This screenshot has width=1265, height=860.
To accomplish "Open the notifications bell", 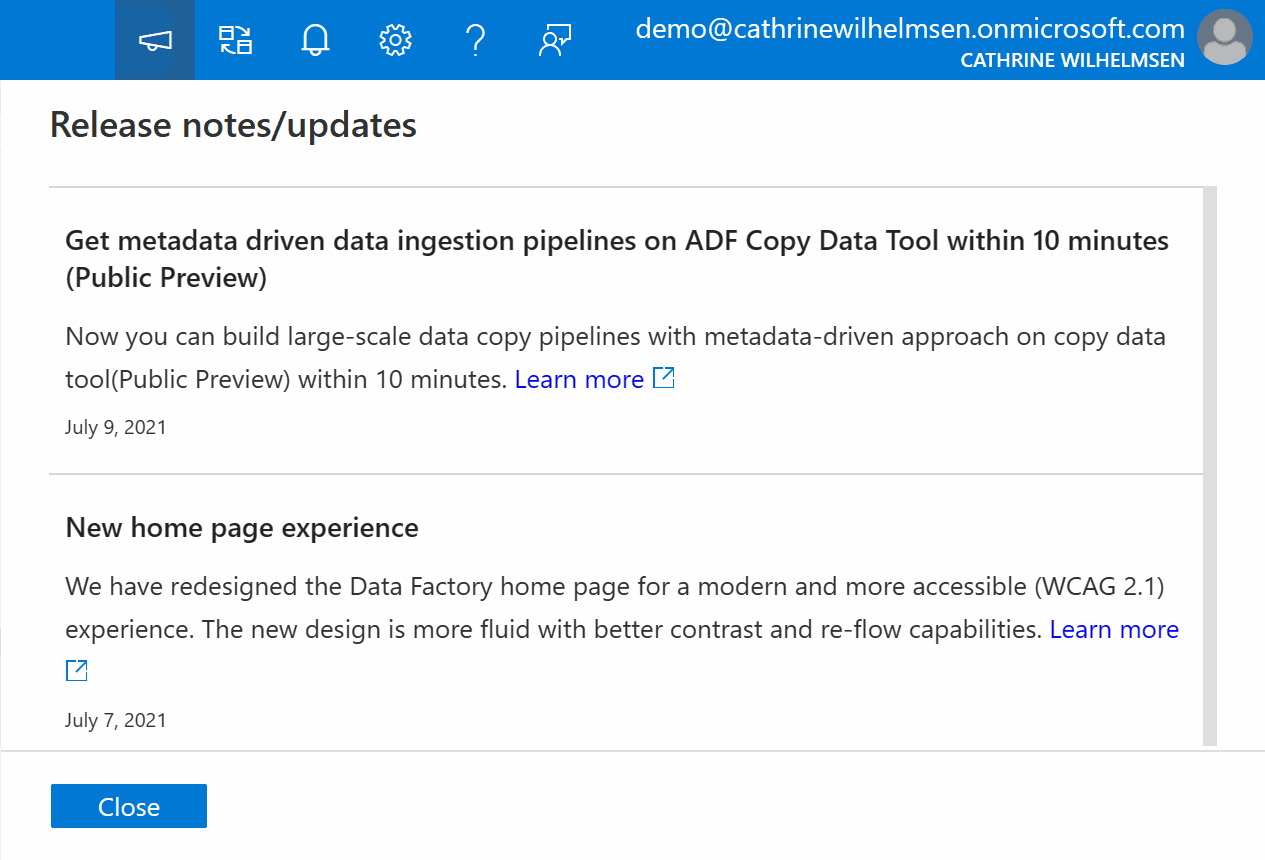I will click(x=315, y=40).
